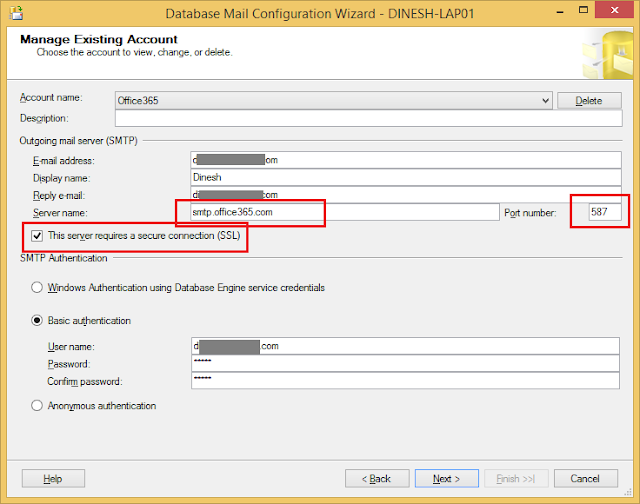The width and height of the screenshot is (640, 504).
Task: Uncheck the secure connection (SSL) checkbox
Action: tap(37, 236)
